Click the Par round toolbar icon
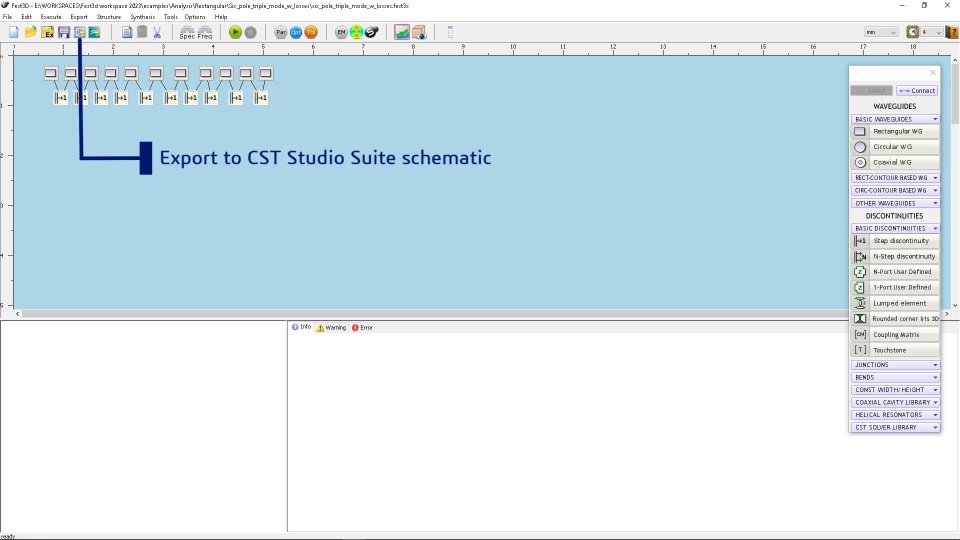Image resolution: width=960 pixels, height=540 pixels. (x=280, y=32)
